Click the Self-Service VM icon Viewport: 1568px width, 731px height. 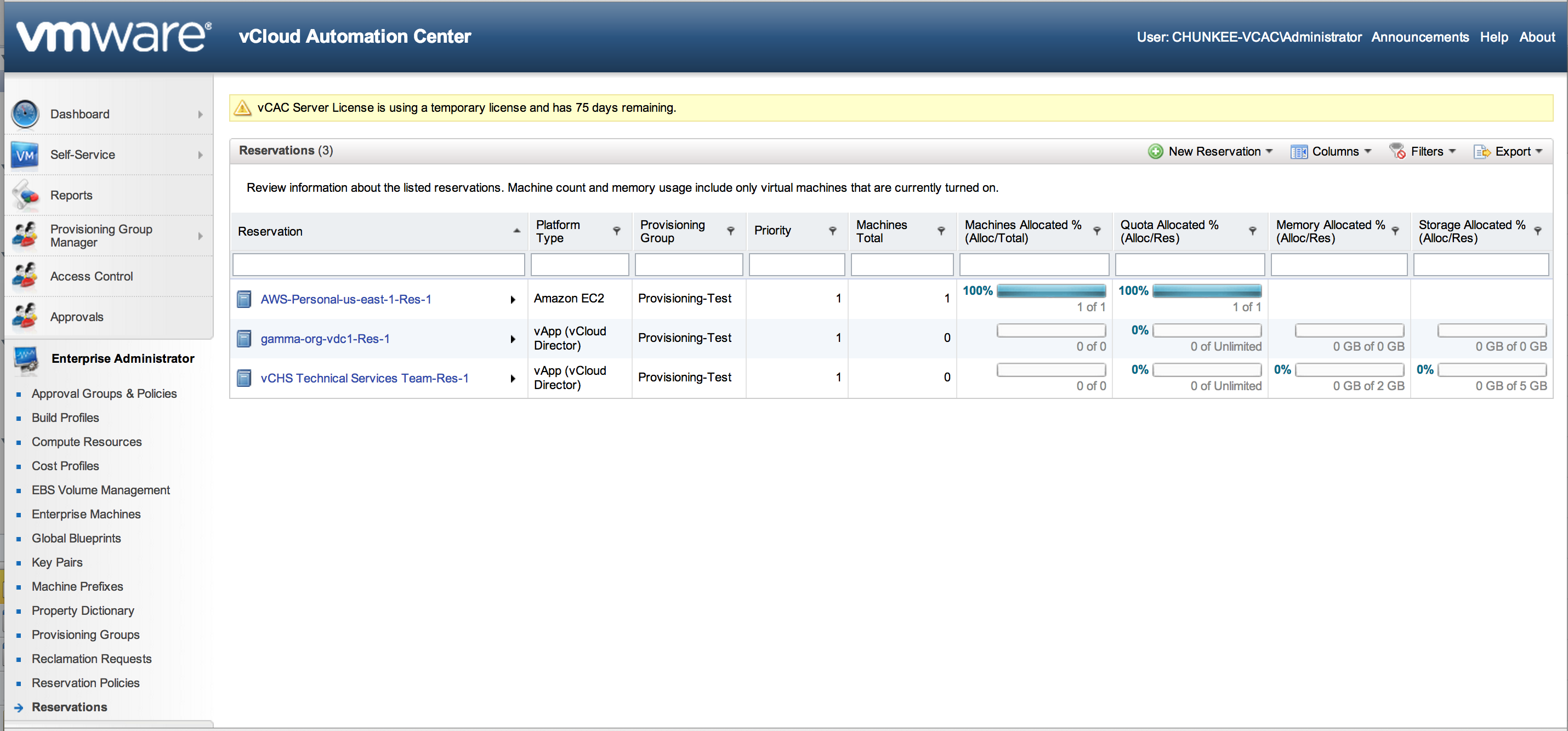pos(25,155)
